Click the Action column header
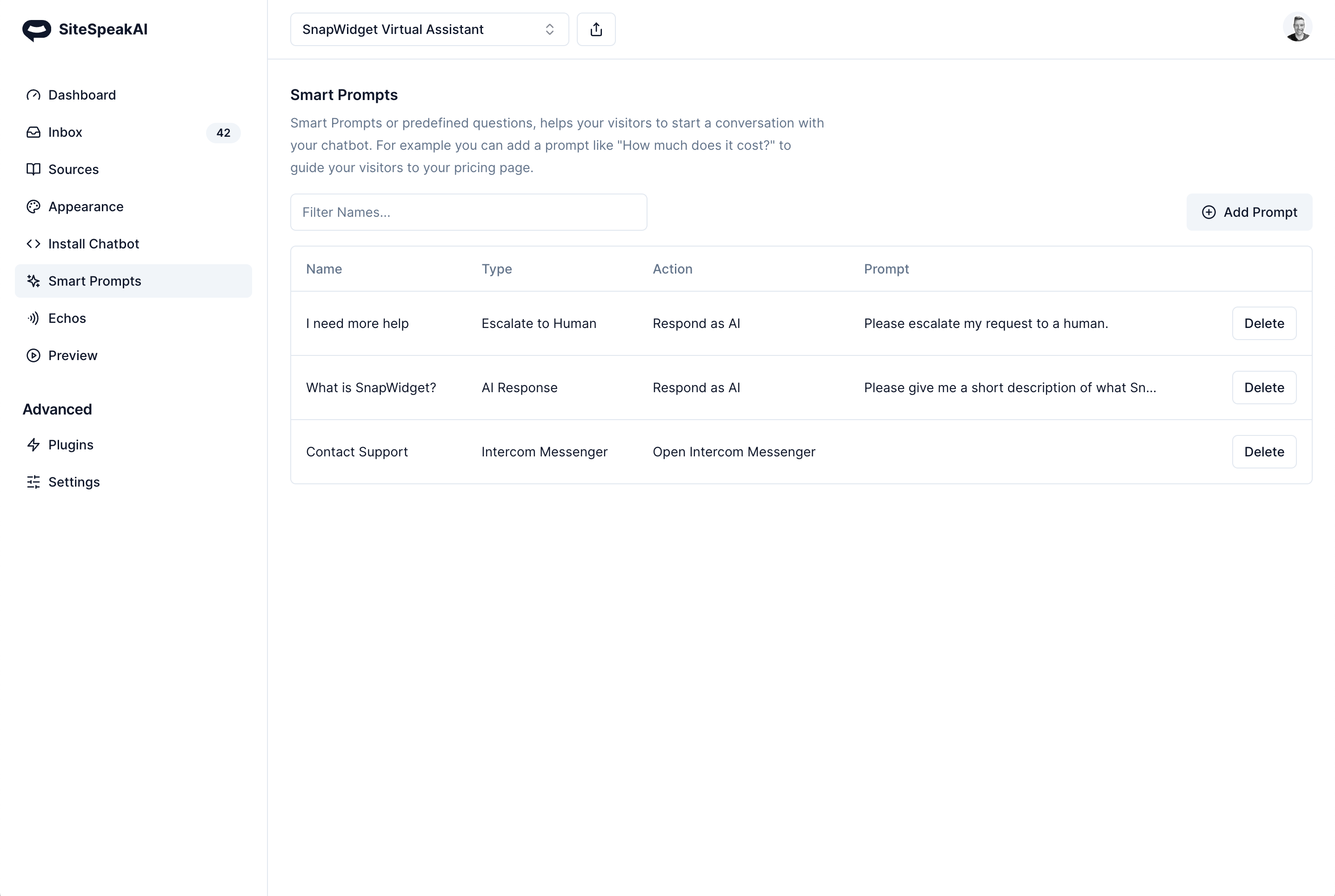Viewport: 1335px width, 896px height. 672,269
